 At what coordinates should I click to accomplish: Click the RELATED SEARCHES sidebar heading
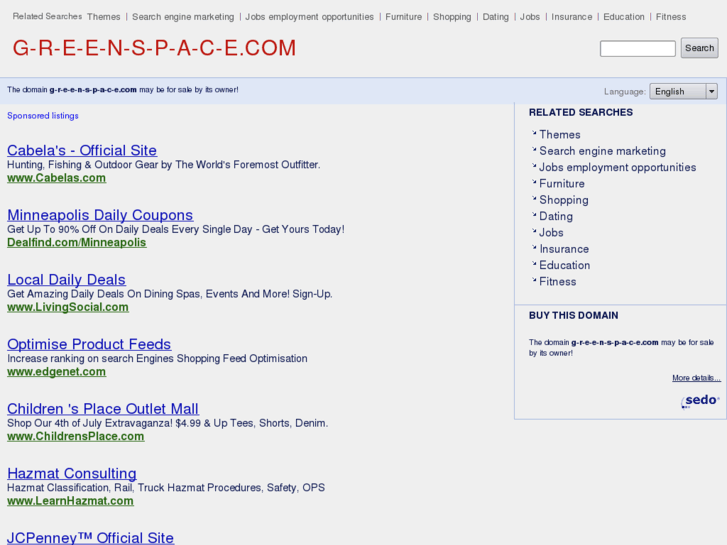580,112
